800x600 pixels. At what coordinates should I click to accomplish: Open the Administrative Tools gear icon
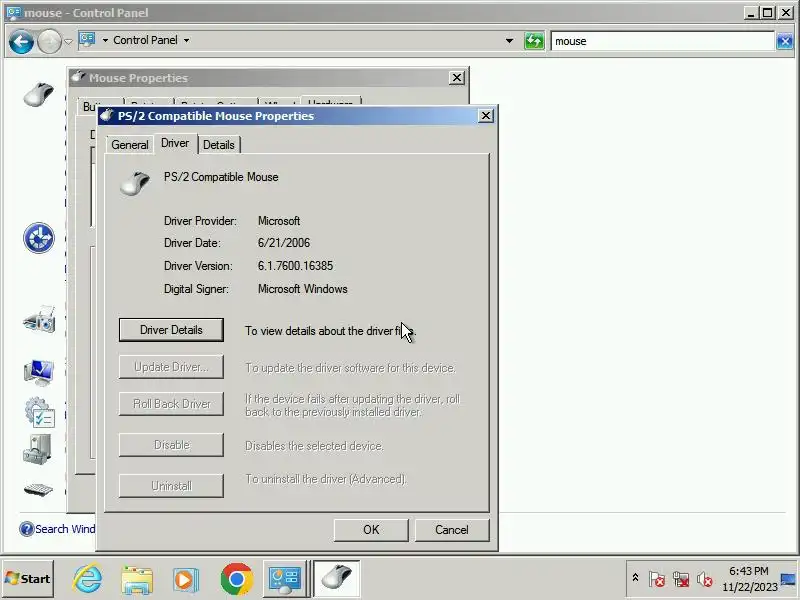[x=39, y=412]
